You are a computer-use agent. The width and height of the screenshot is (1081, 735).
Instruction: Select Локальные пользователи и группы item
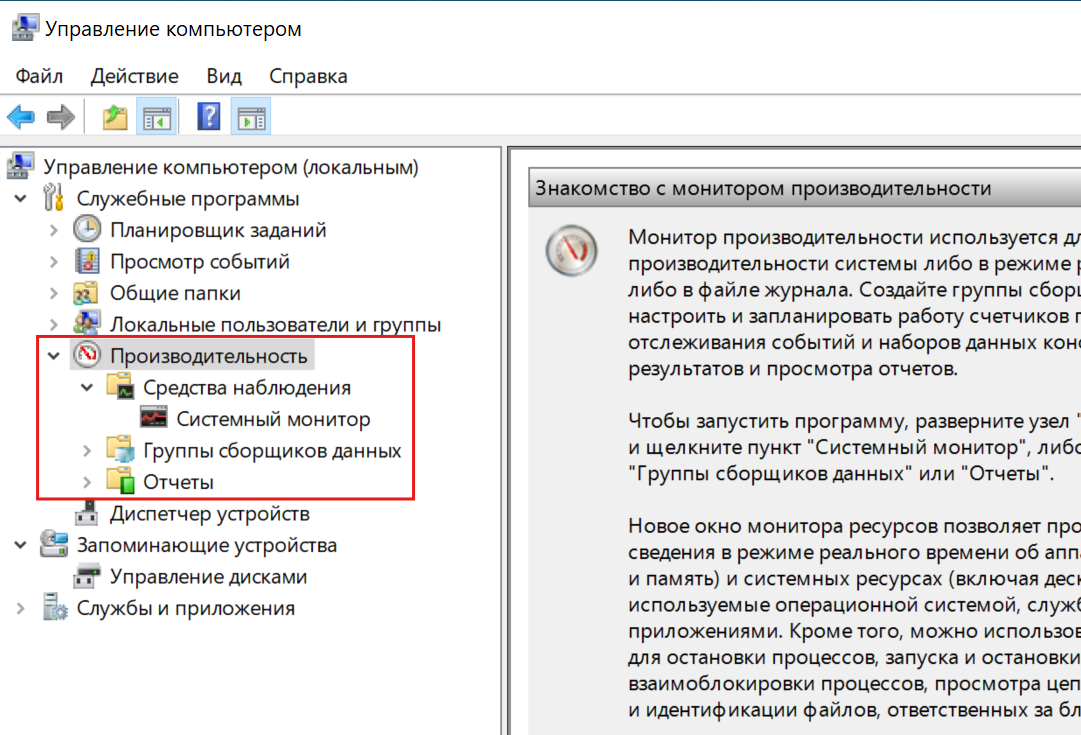[x=275, y=325]
